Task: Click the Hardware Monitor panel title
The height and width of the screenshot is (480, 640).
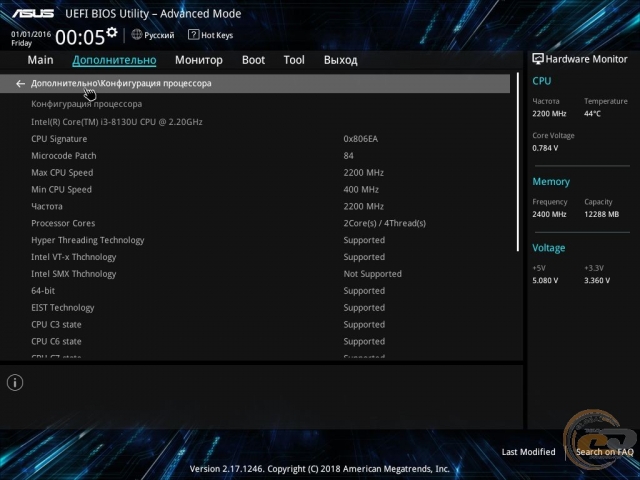Action: pyautogui.click(x=586, y=59)
